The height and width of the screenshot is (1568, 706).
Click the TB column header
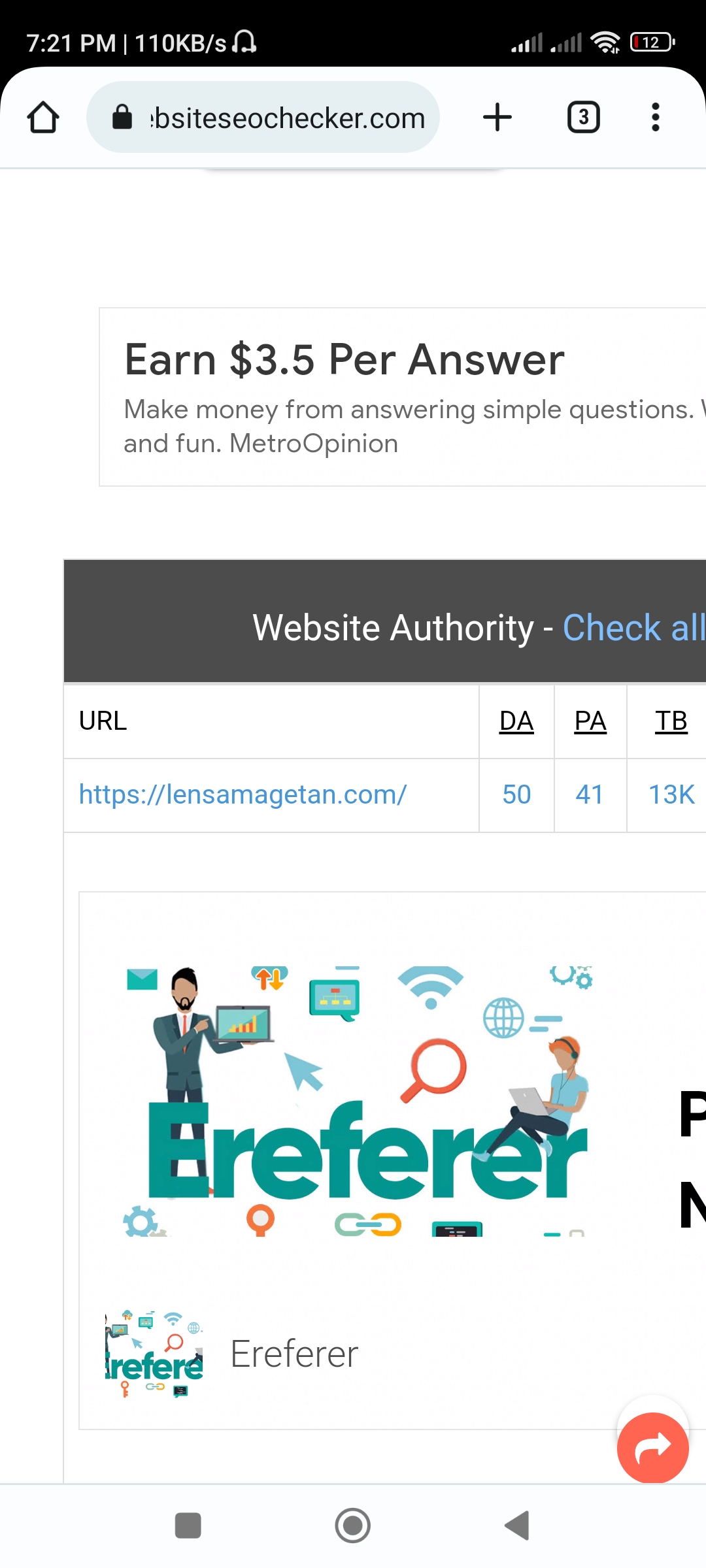[x=671, y=721]
